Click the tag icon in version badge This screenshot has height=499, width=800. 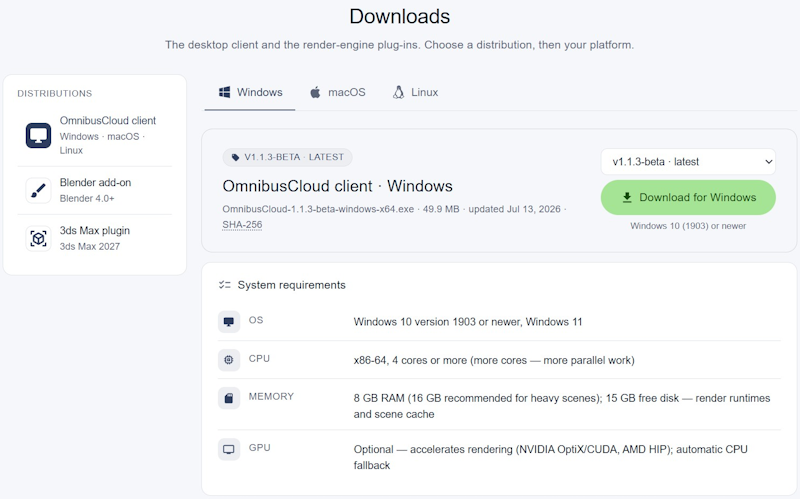tap(235, 157)
